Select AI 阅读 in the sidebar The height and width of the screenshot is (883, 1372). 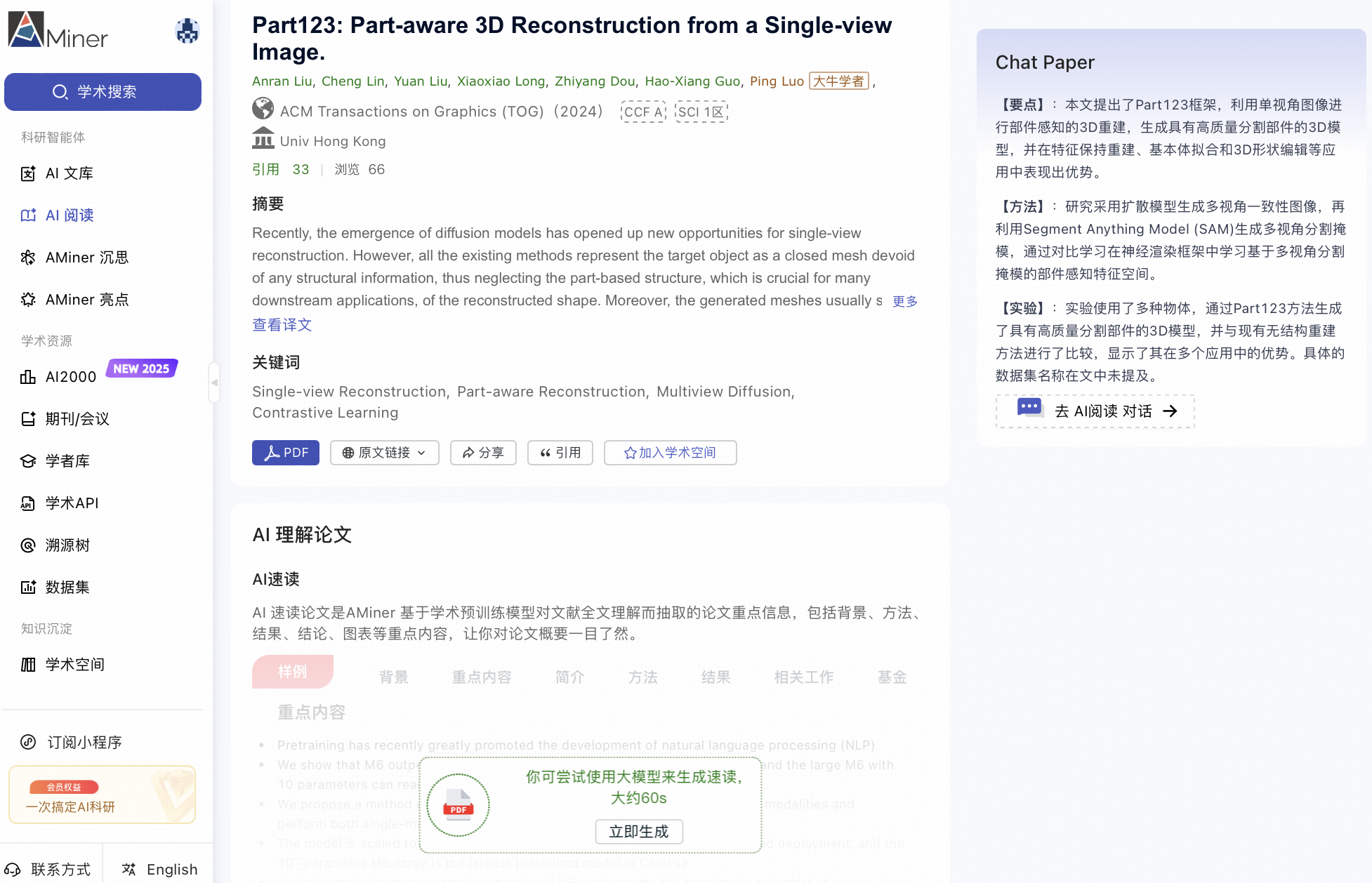tap(68, 215)
